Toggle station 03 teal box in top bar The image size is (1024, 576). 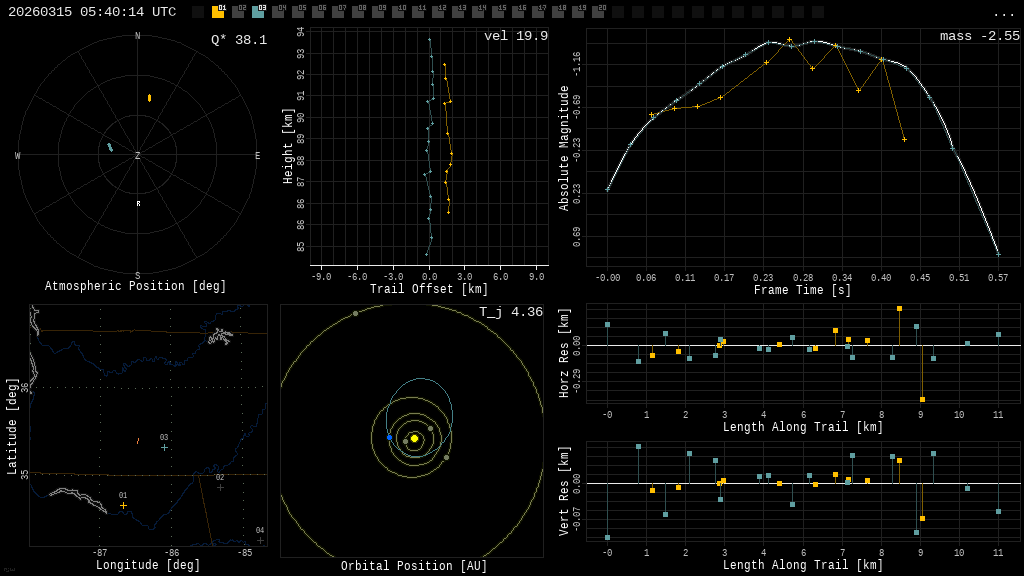point(258,12)
